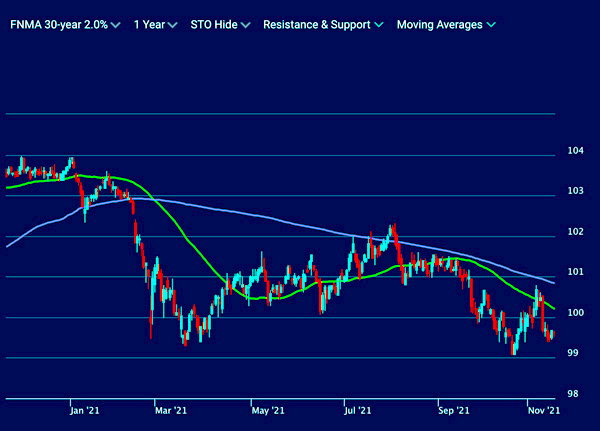Click the 99 price label on right axis
Viewport: 600px width, 431px height.
pos(575,354)
